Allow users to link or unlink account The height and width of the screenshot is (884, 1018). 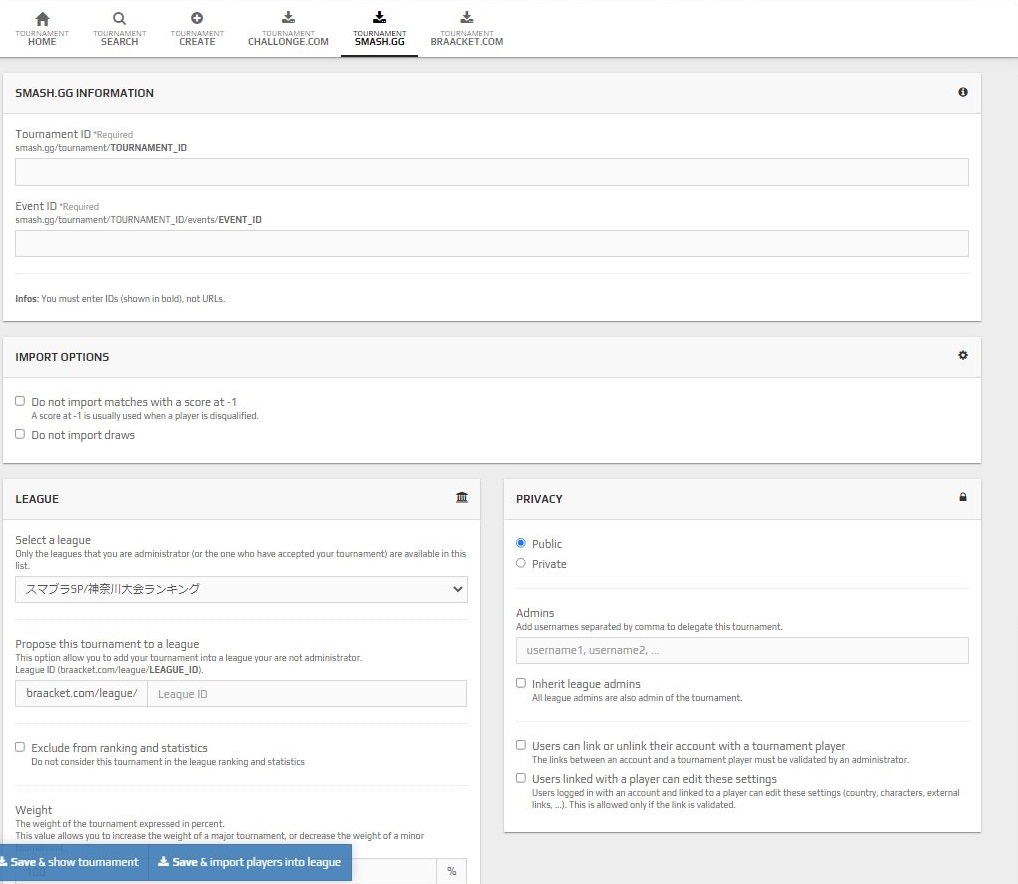point(521,745)
